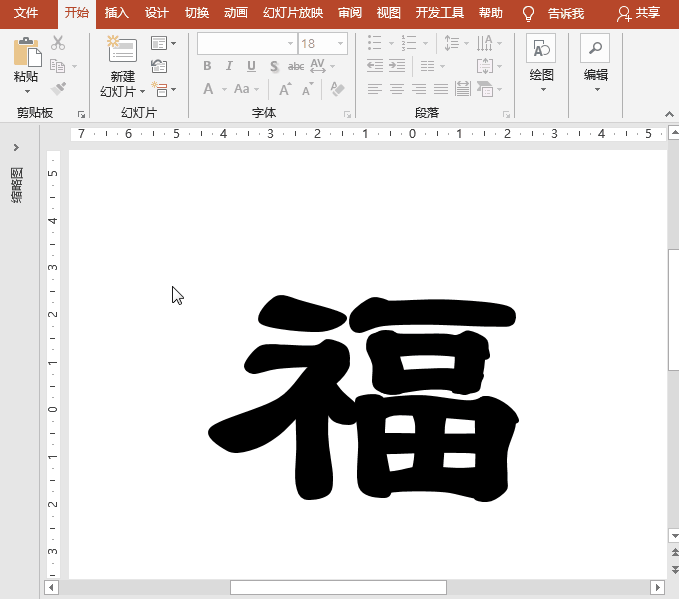Click the line spacing icon
The height and width of the screenshot is (599, 679).
(x=452, y=43)
